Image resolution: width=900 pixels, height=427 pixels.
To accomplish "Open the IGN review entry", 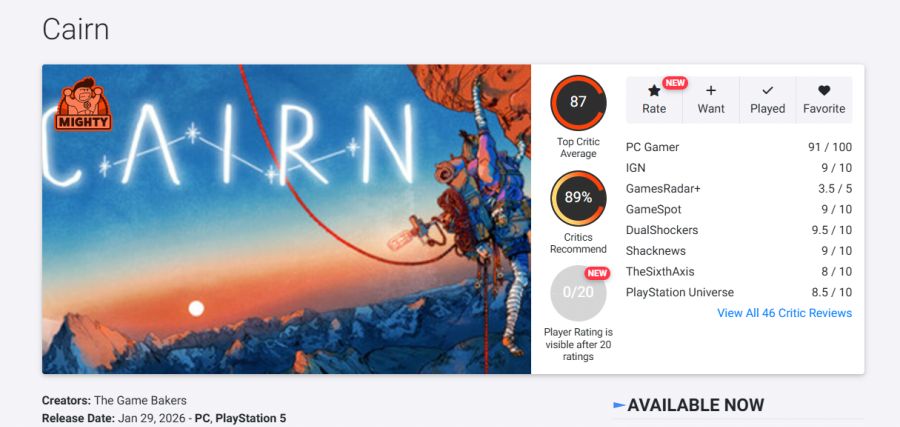I will [x=739, y=168].
